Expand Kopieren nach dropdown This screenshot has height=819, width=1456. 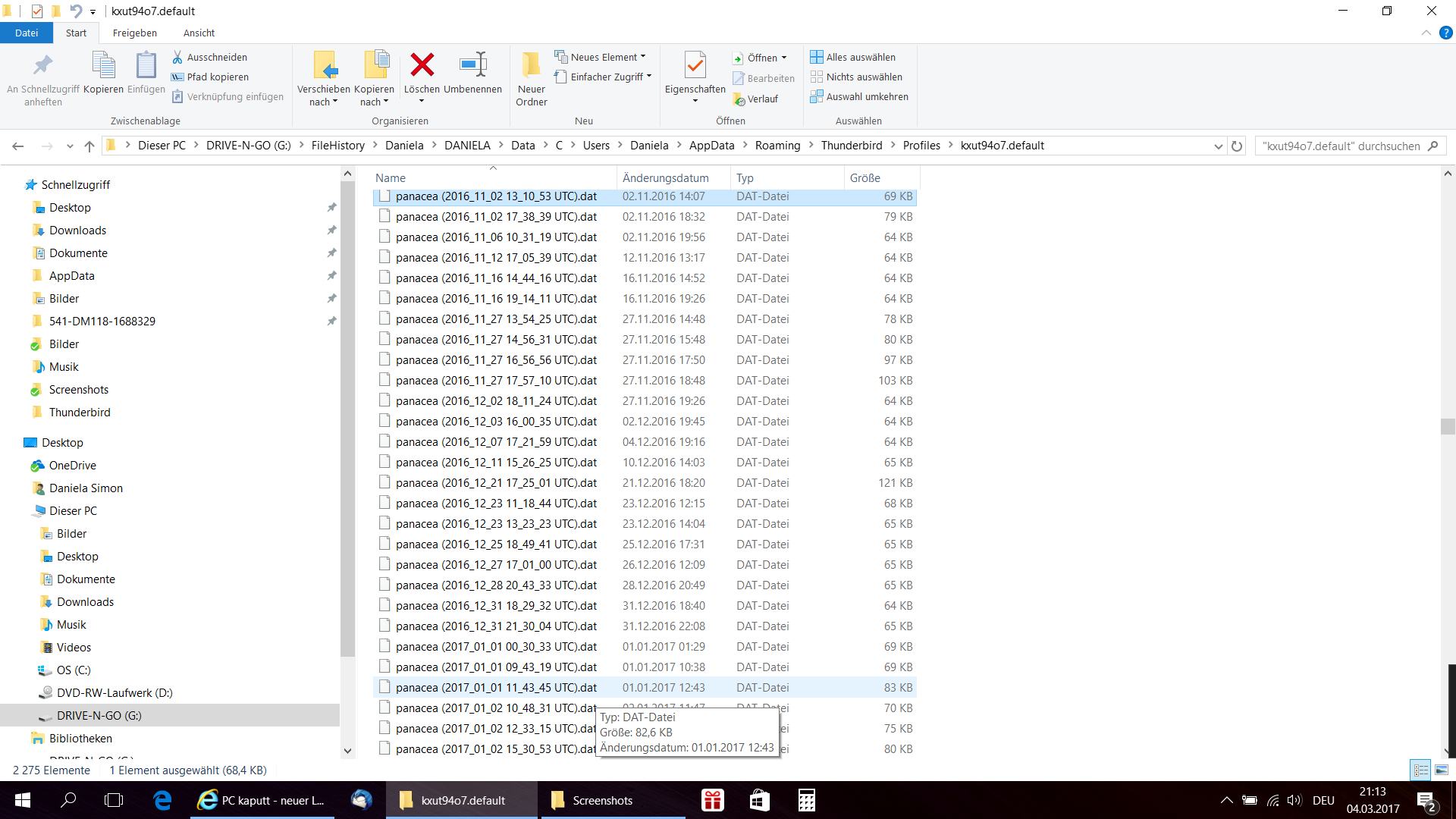pos(375,96)
